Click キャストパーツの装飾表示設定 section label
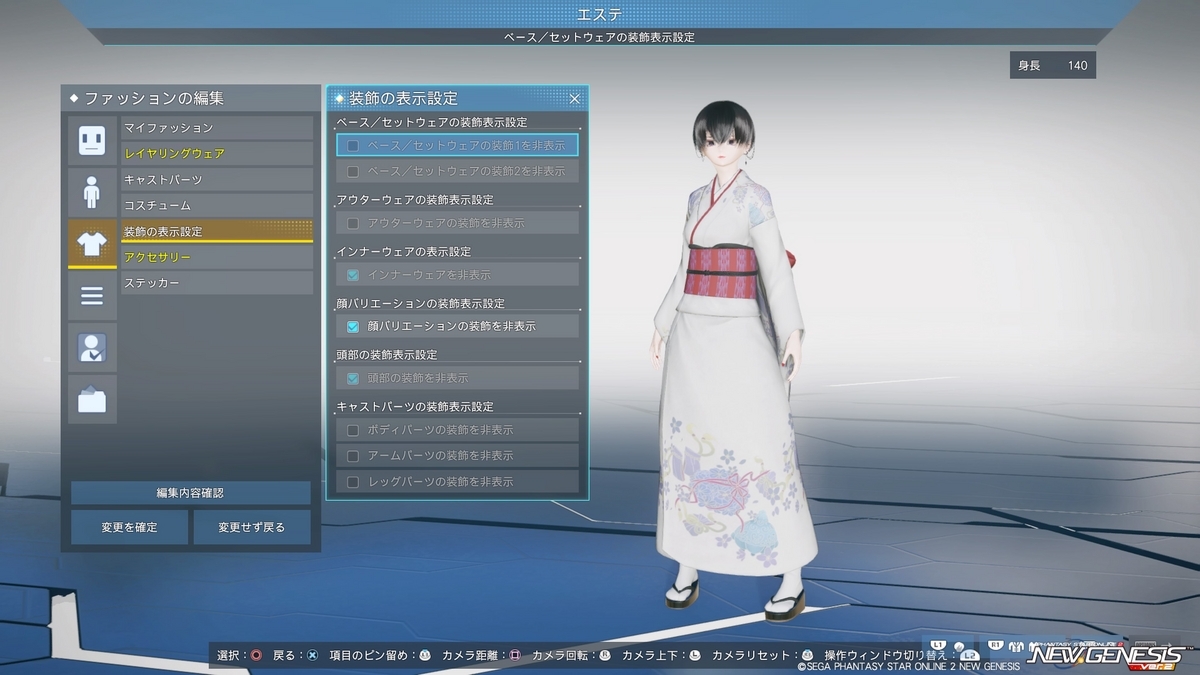Image resolution: width=1200 pixels, height=675 pixels. [416, 407]
